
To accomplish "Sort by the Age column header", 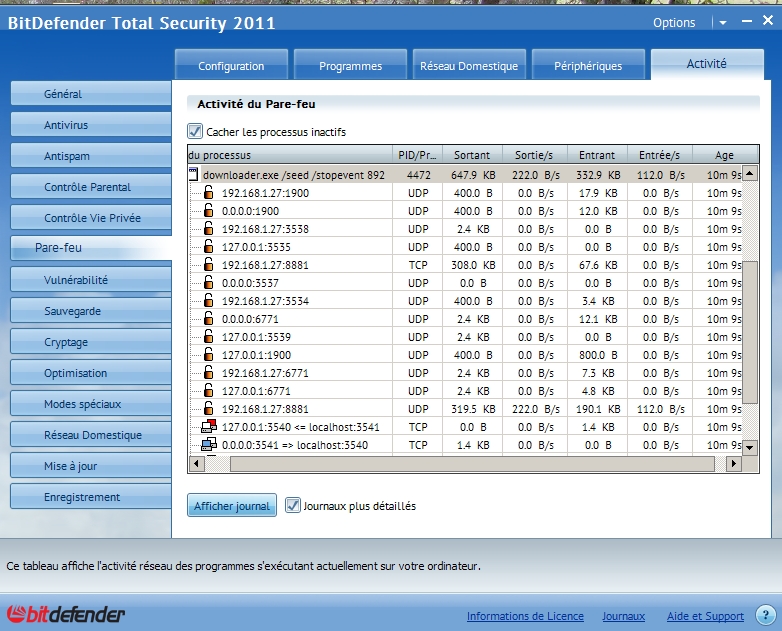I will tap(725, 155).
